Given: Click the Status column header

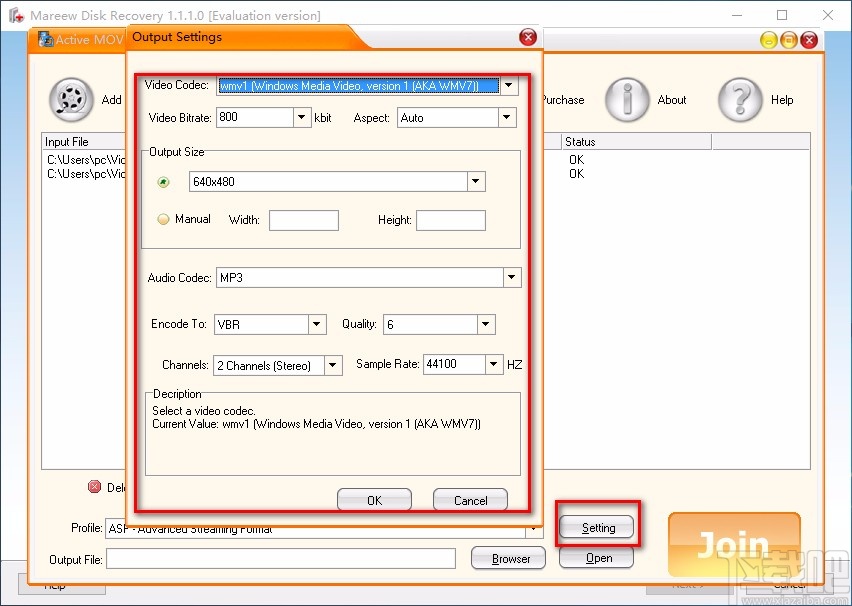Looking at the screenshot, I should 636,142.
